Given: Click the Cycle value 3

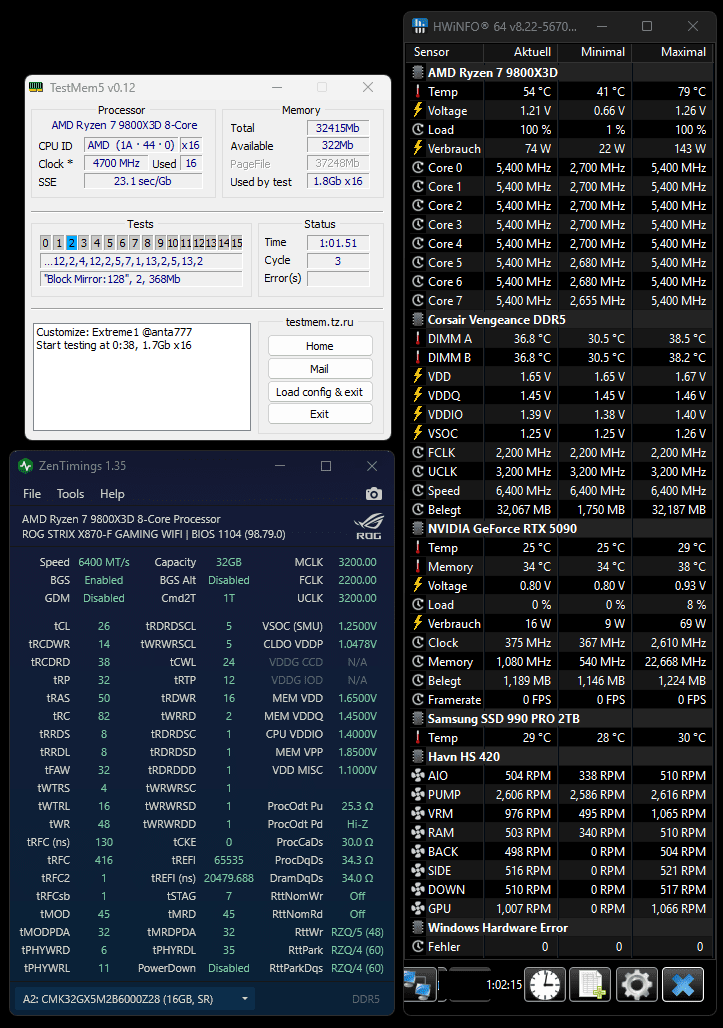Looking at the screenshot, I should pyautogui.click(x=338, y=260).
